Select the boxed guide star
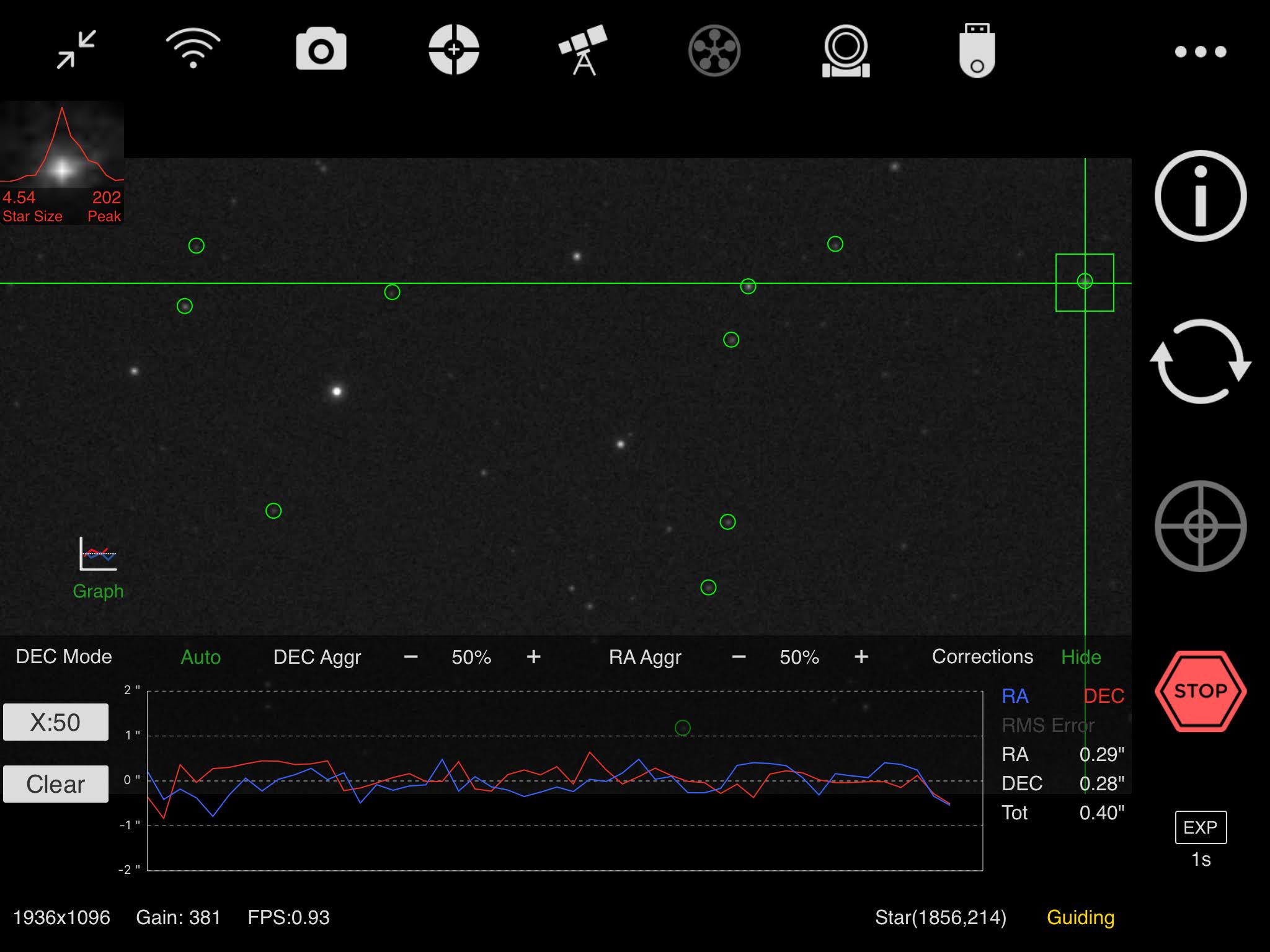Viewport: 1270px width, 952px height. (x=1085, y=282)
